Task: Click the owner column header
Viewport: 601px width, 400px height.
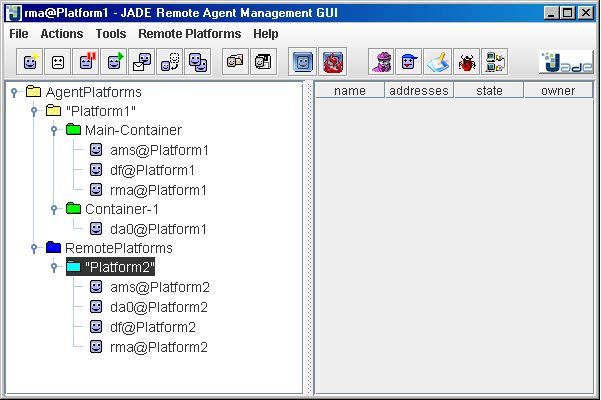Action: [558, 91]
